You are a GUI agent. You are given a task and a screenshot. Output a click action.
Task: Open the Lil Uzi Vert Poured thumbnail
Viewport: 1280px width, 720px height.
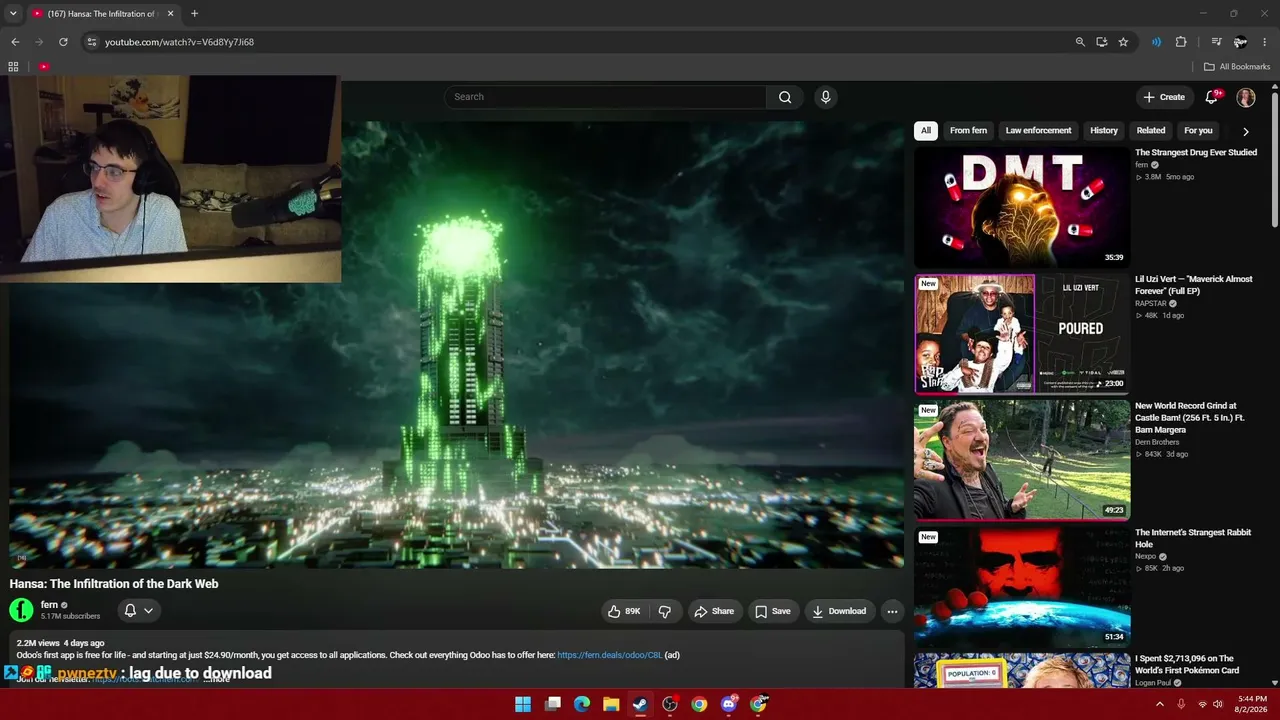pyautogui.click(x=1022, y=334)
